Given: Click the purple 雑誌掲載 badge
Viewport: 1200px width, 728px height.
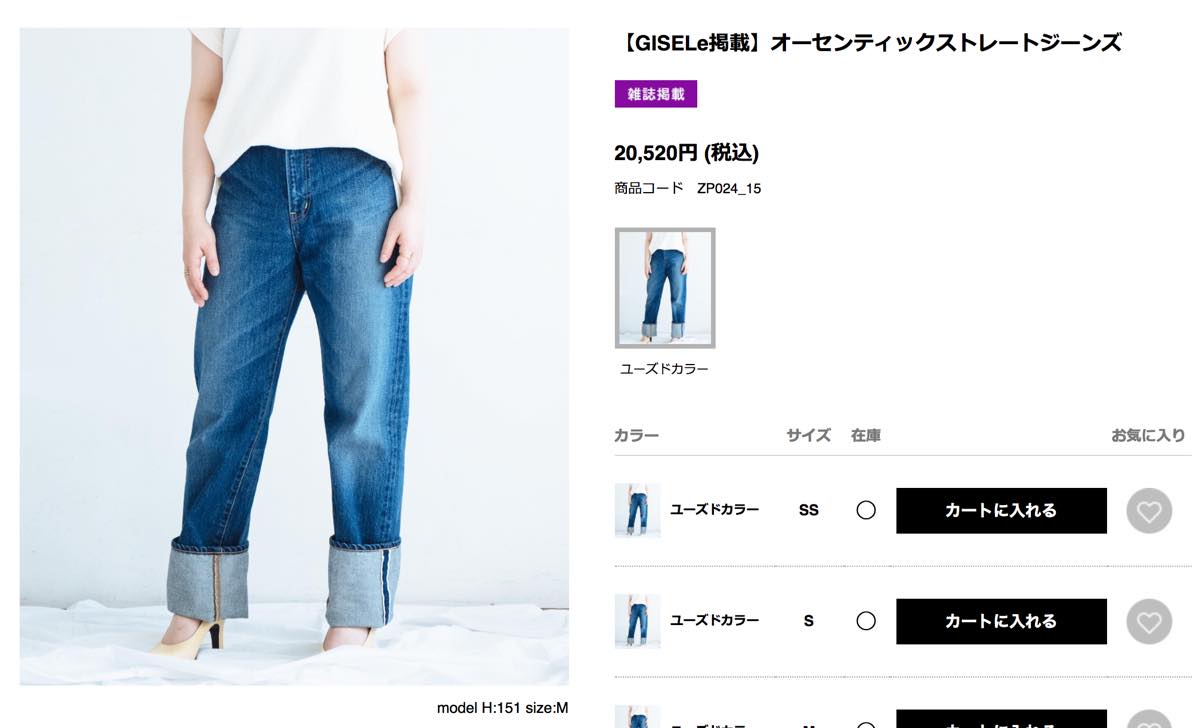Looking at the screenshot, I should 656,94.
